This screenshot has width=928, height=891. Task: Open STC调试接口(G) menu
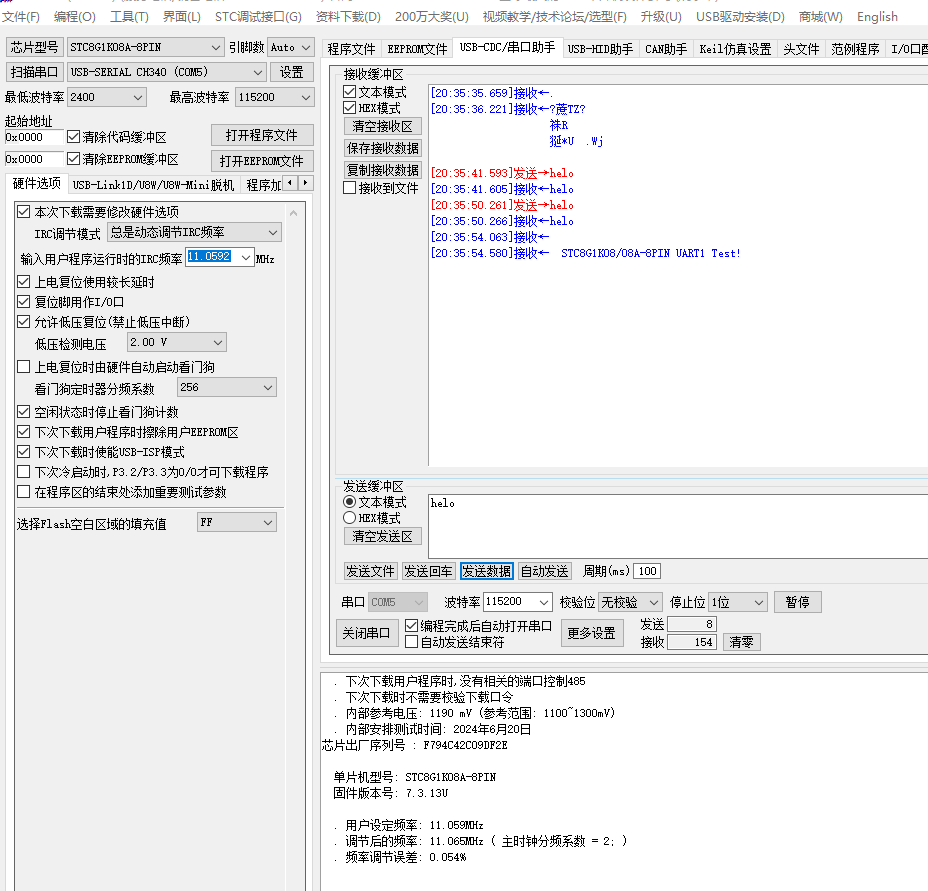coord(258,17)
